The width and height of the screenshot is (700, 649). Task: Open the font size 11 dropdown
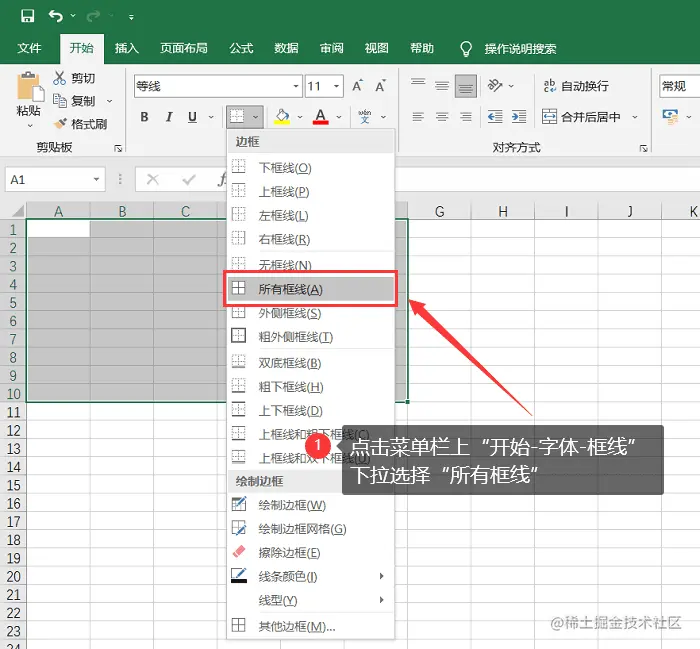click(337, 86)
